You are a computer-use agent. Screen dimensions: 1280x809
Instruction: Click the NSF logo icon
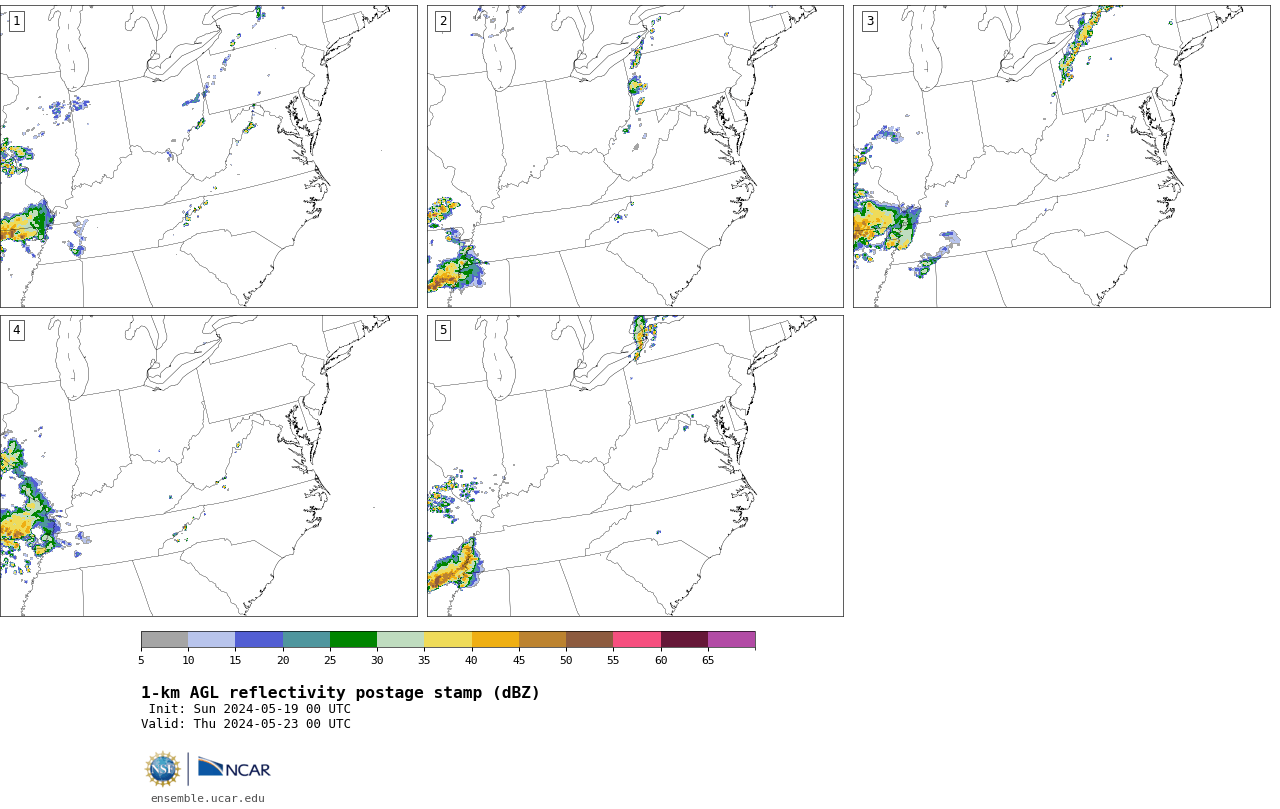click(163, 769)
